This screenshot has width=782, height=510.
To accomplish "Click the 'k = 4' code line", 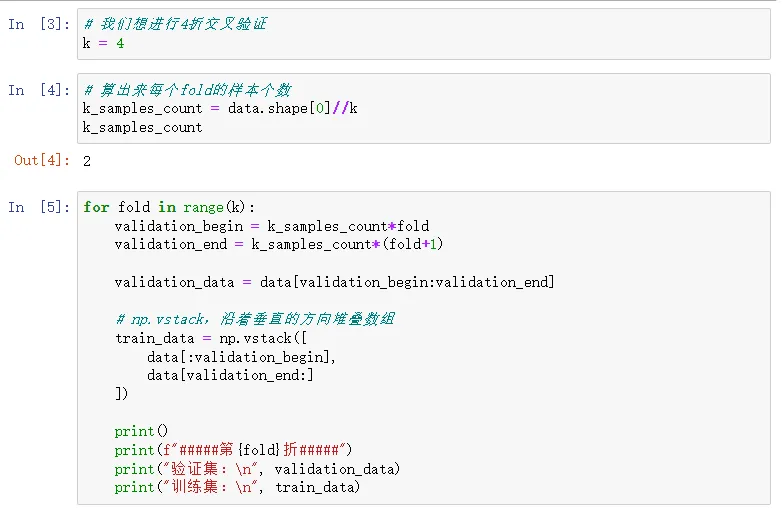I will [103, 43].
